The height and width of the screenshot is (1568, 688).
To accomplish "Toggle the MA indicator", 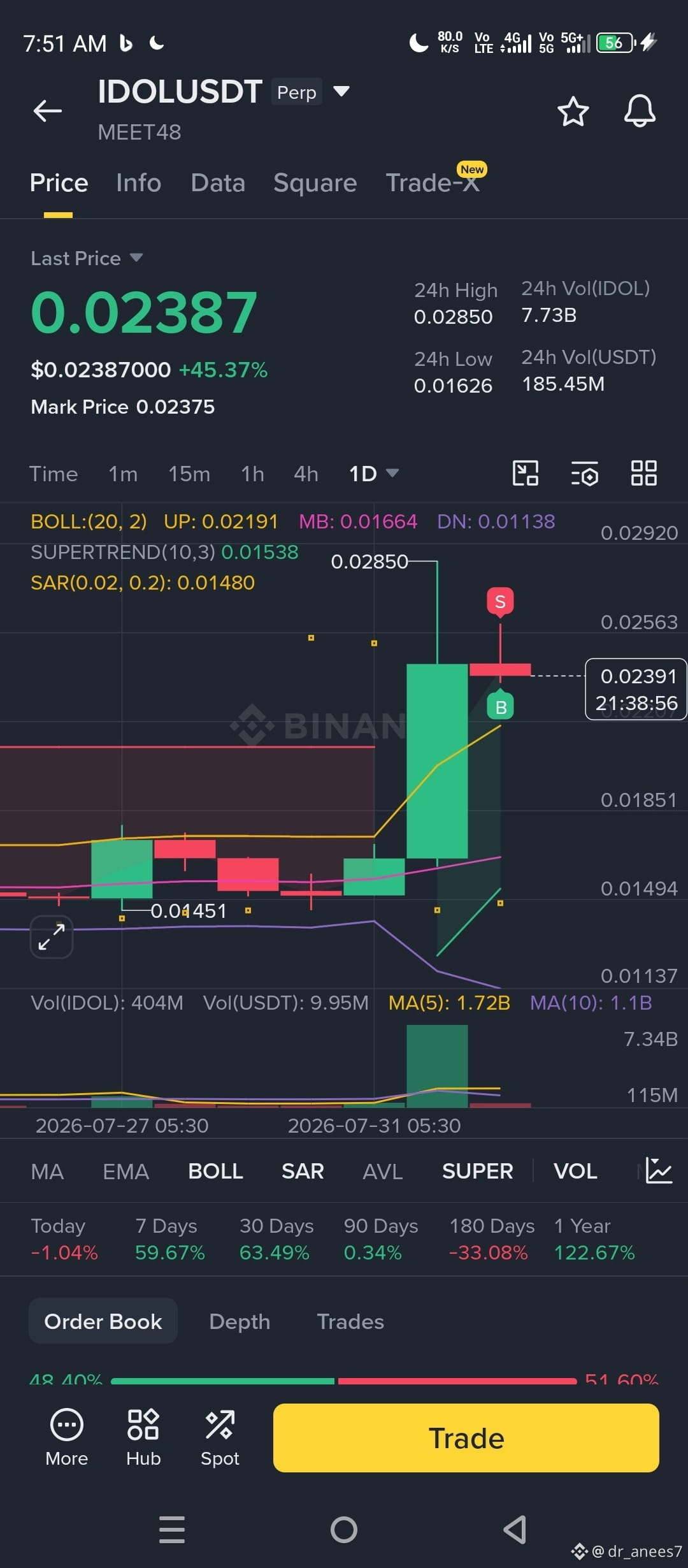I will [47, 1171].
